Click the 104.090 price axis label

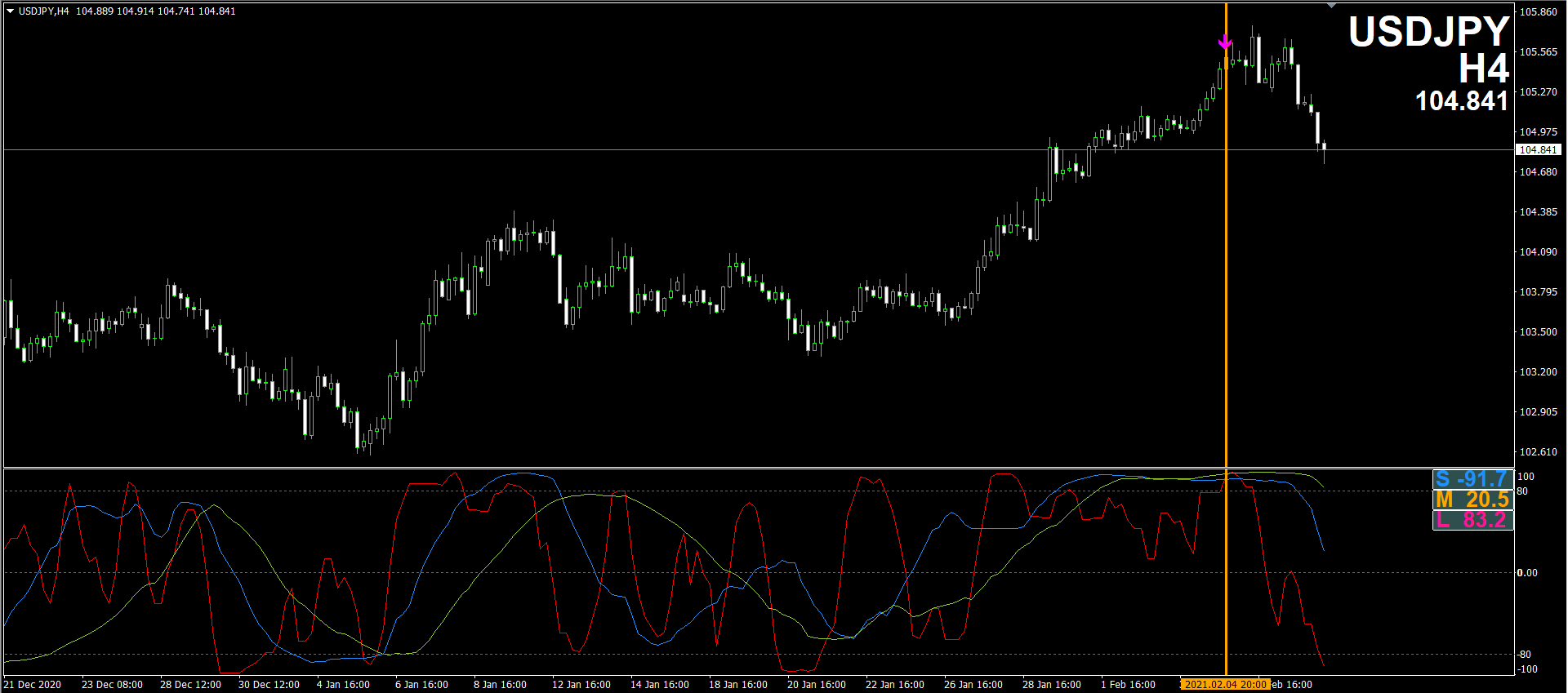1538,252
